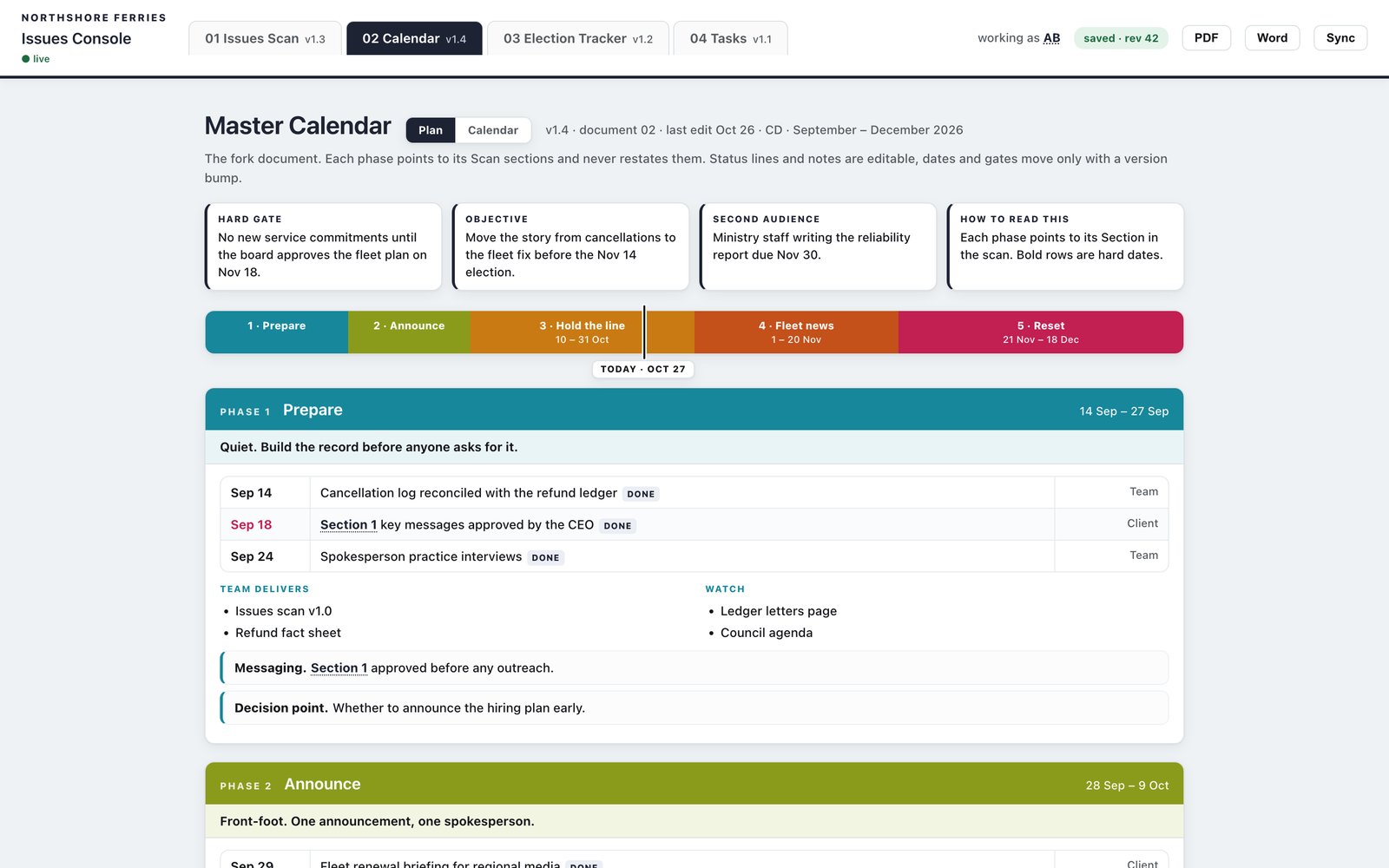Viewport: 1389px width, 868px height.
Task: Edit the 'Front-foot. One announcement' status line
Action: coord(694,821)
